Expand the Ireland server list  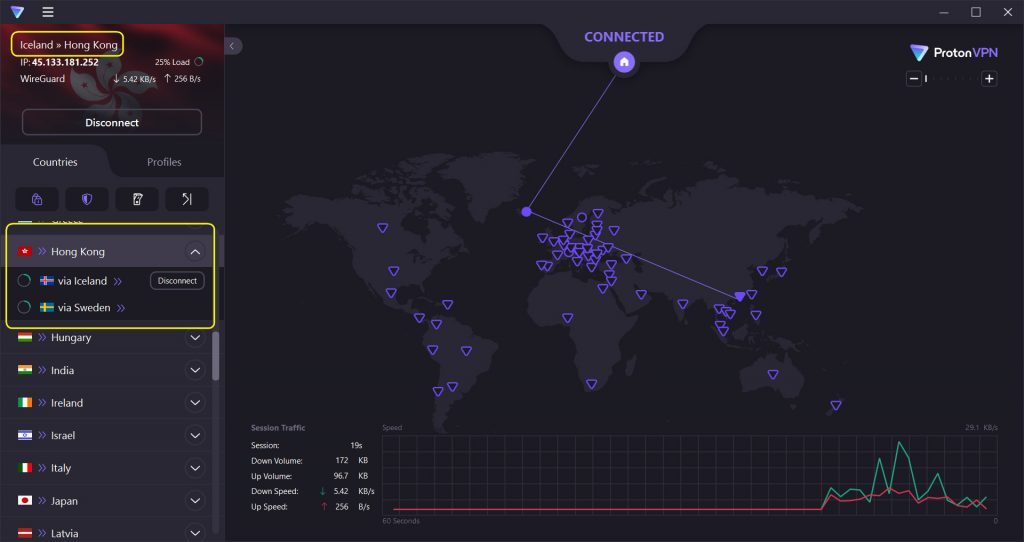195,403
